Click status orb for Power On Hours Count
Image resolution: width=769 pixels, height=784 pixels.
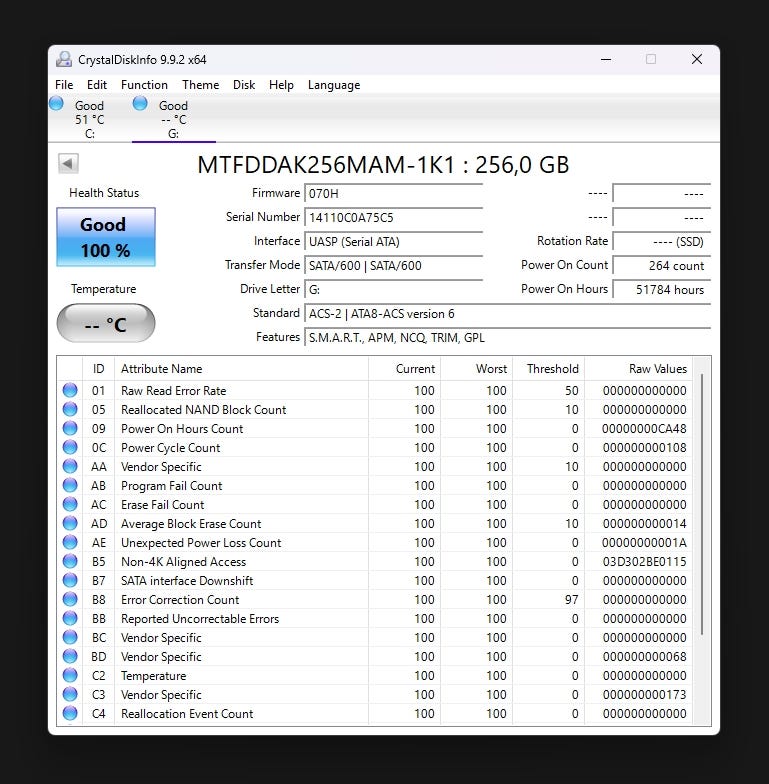[70, 428]
